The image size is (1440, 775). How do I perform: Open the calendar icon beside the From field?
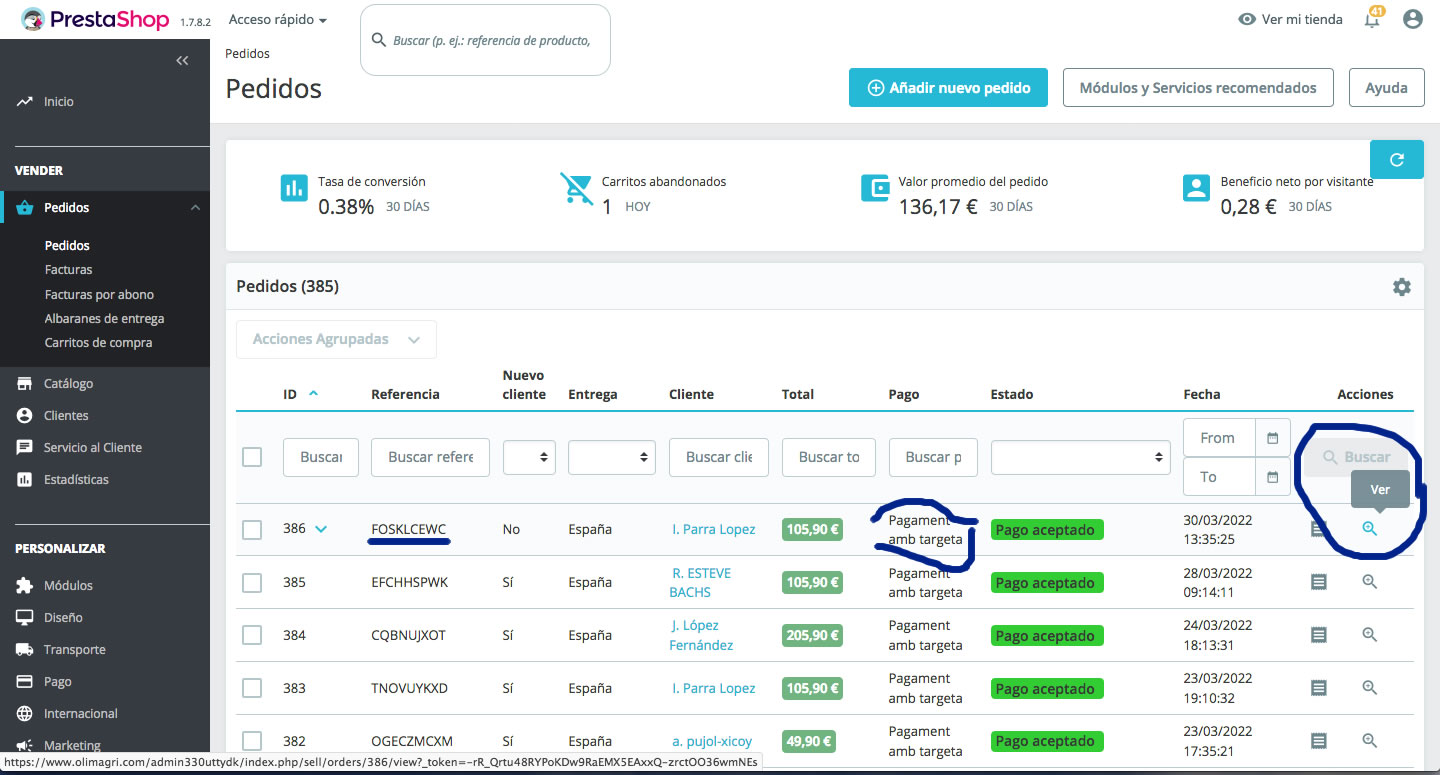pos(1272,437)
